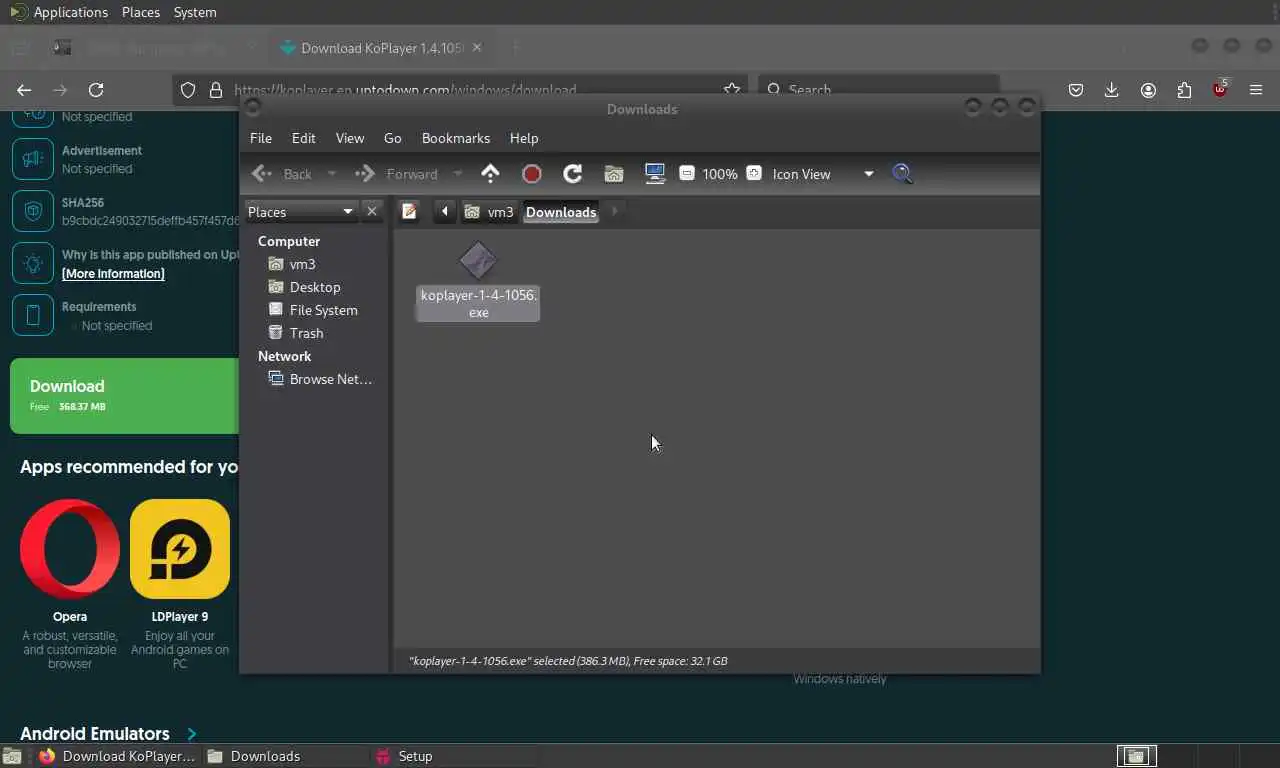1280x768 pixels.
Task: Open LDPlayer 9 recommended app icon
Action: pyautogui.click(x=180, y=549)
